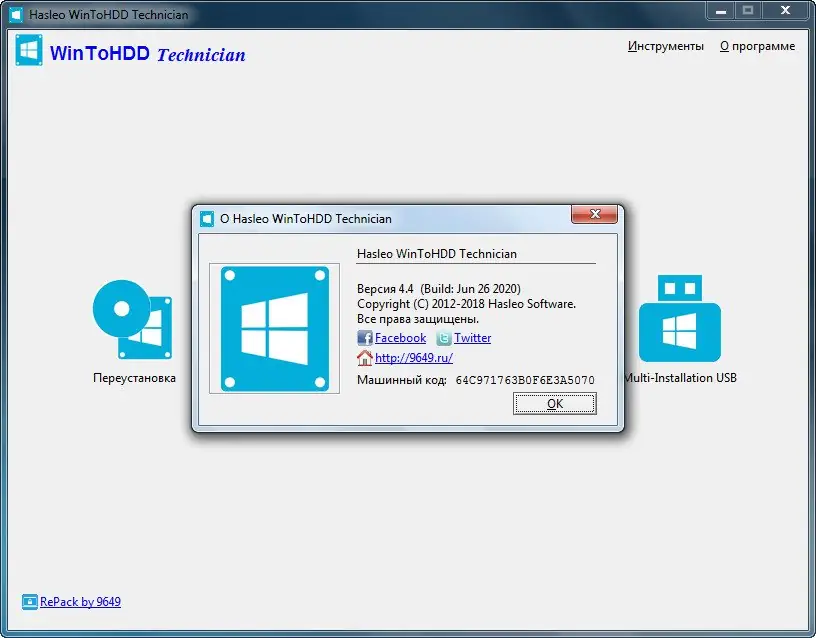Click the icon next to RePack by 9649
Image resolution: width=816 pixels, height=638 pixels.
point(30,602)
